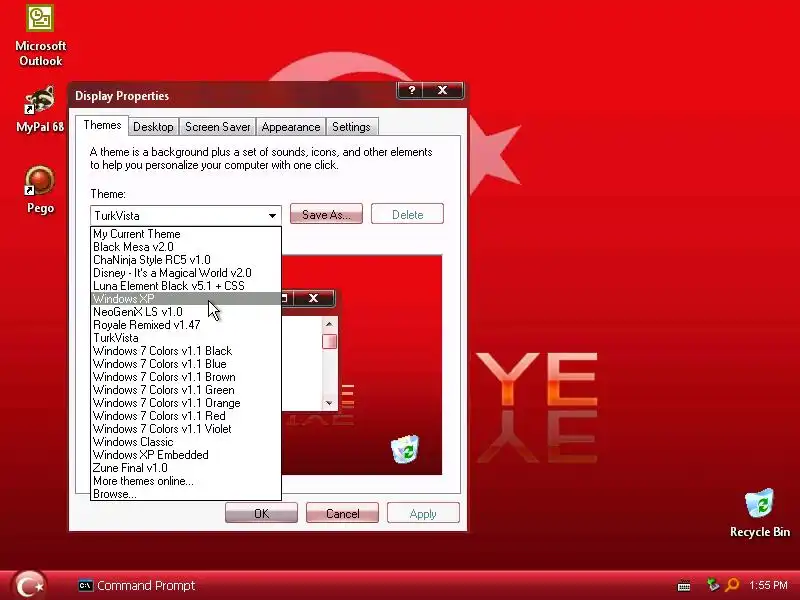This screenshot has width=800, height=600.
Task: Switch to the Themes tab
Action: 102,126
